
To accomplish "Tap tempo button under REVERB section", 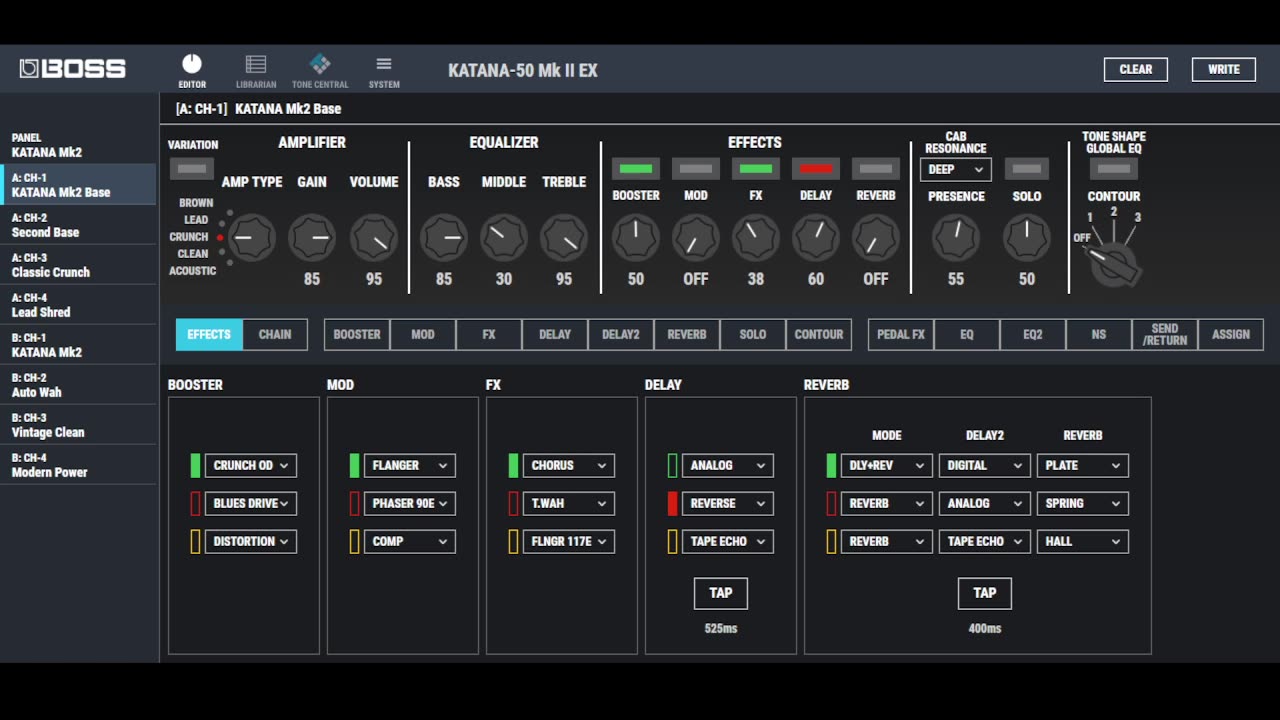I will (x=985, y=593).
